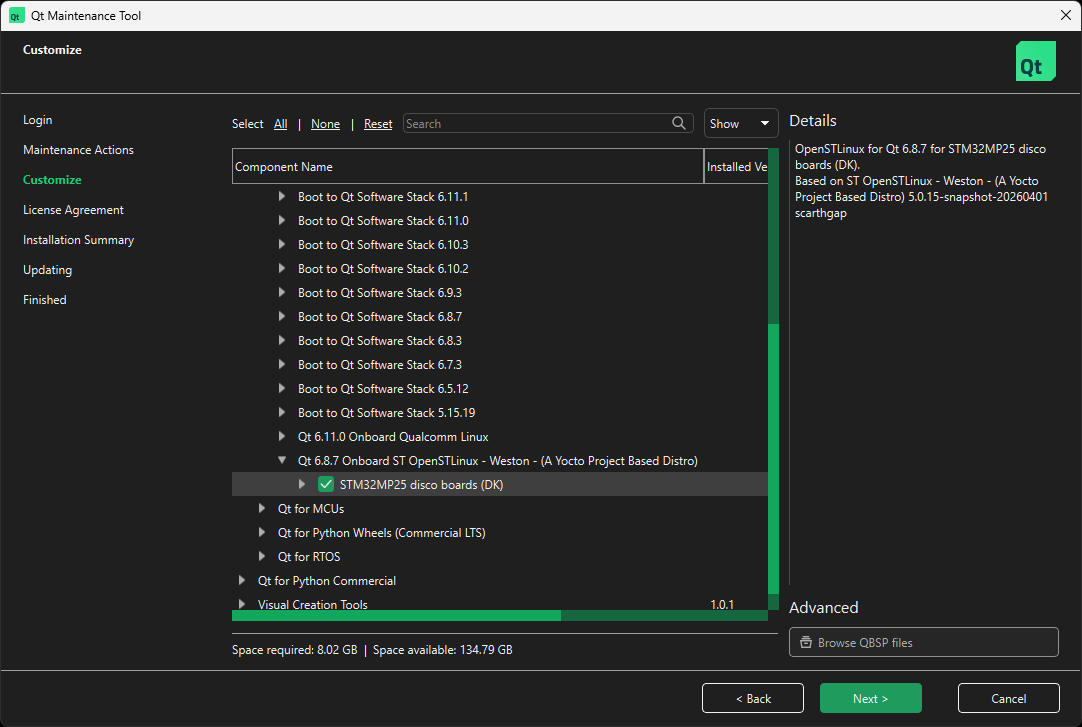Click the Next button

coord(870,698)
